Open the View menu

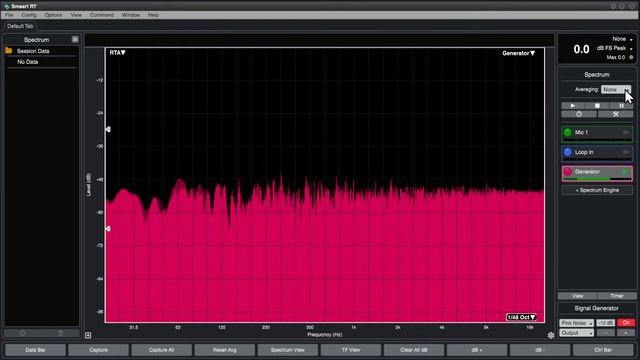76,15
